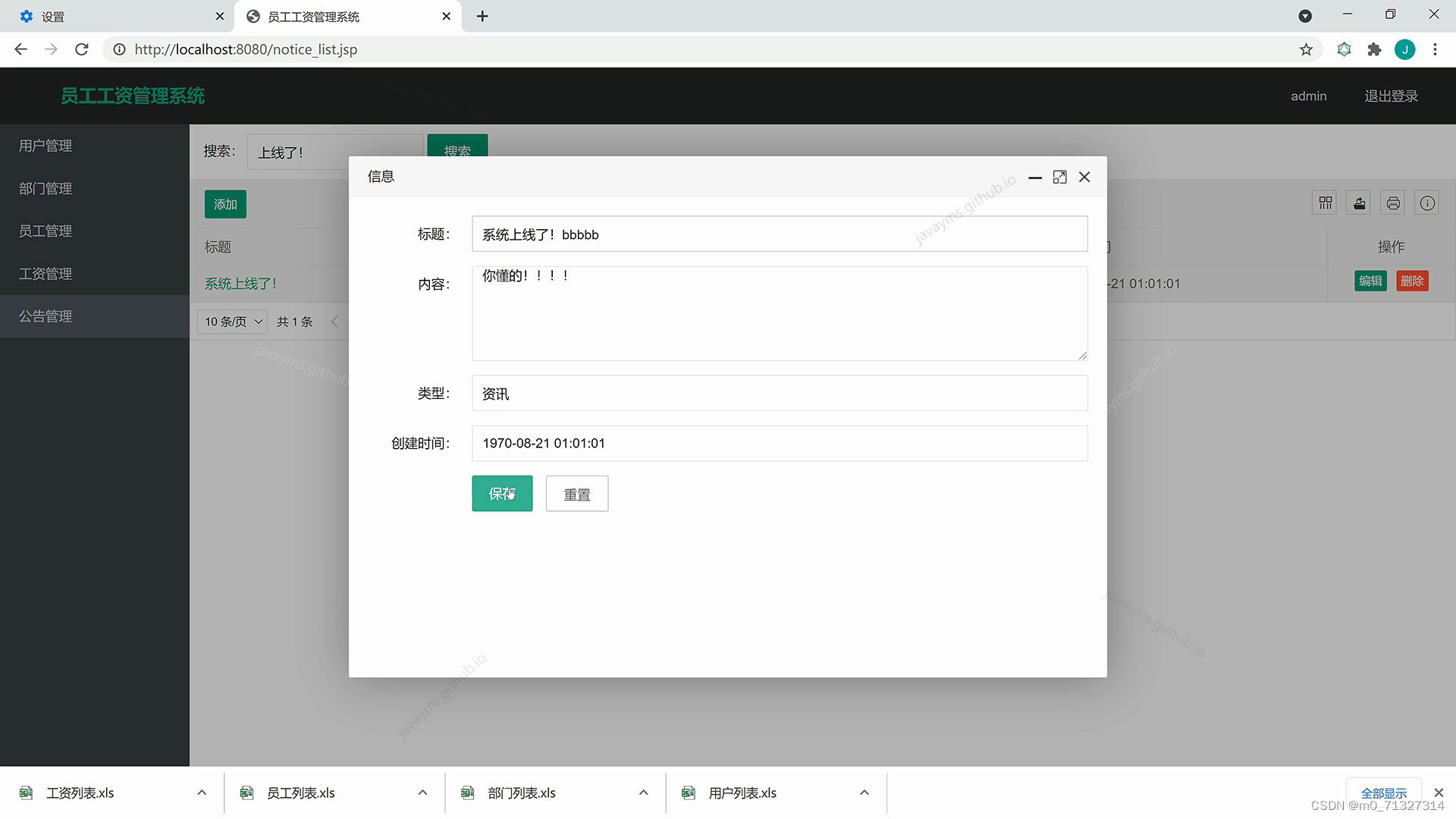
Task: Click the 类型 input showing 资讯
Action: (780, 393)
